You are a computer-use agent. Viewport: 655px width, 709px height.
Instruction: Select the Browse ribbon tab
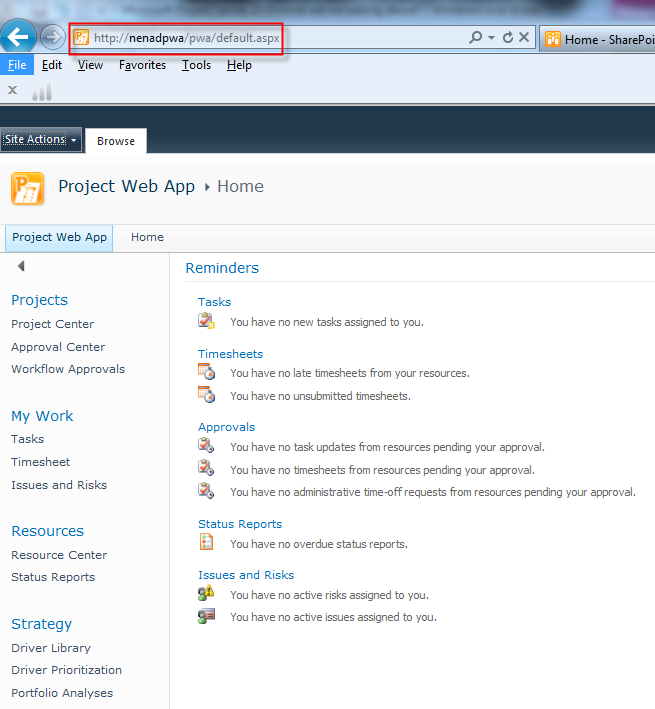(x=116, y=141)
